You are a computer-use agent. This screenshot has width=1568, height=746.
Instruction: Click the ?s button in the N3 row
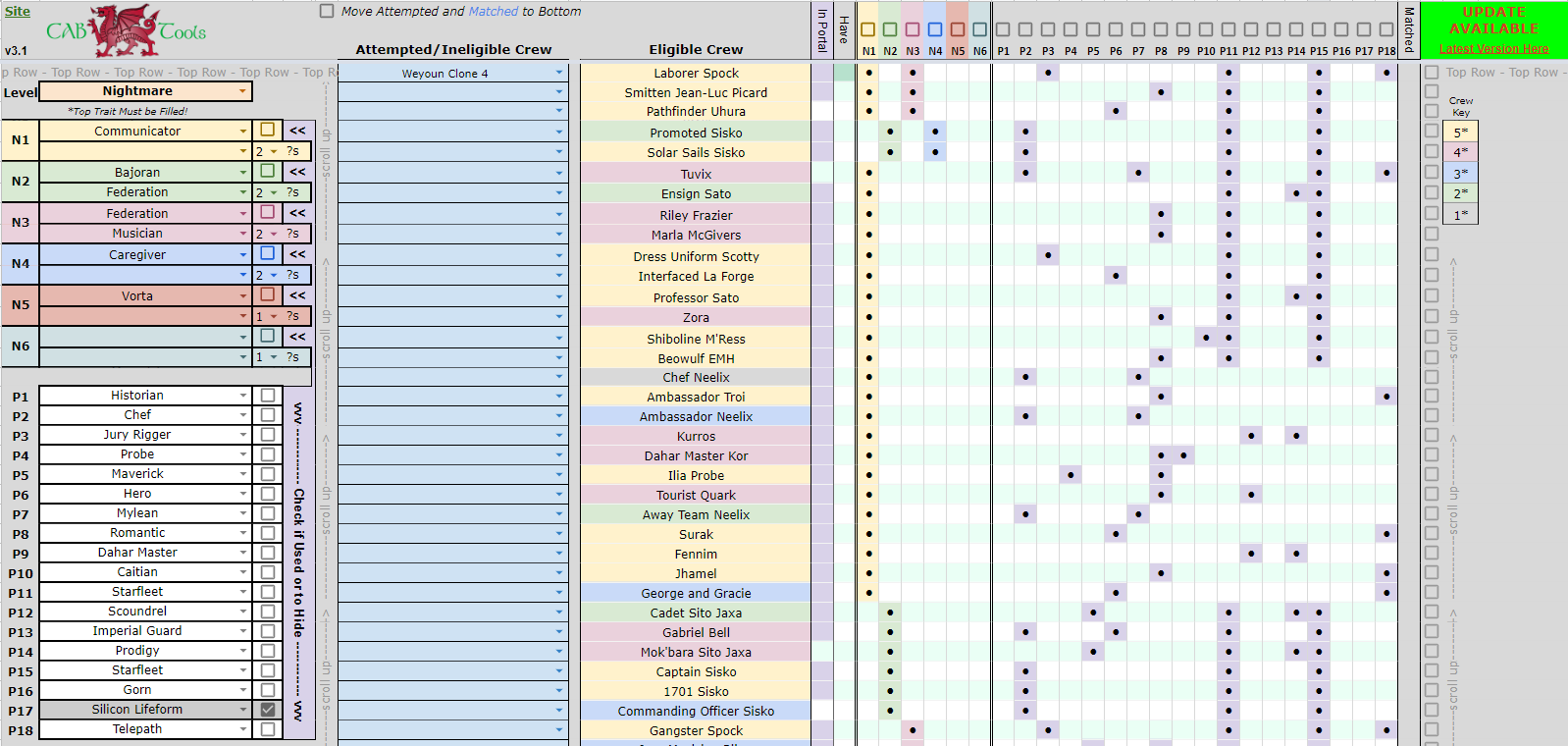293,234
